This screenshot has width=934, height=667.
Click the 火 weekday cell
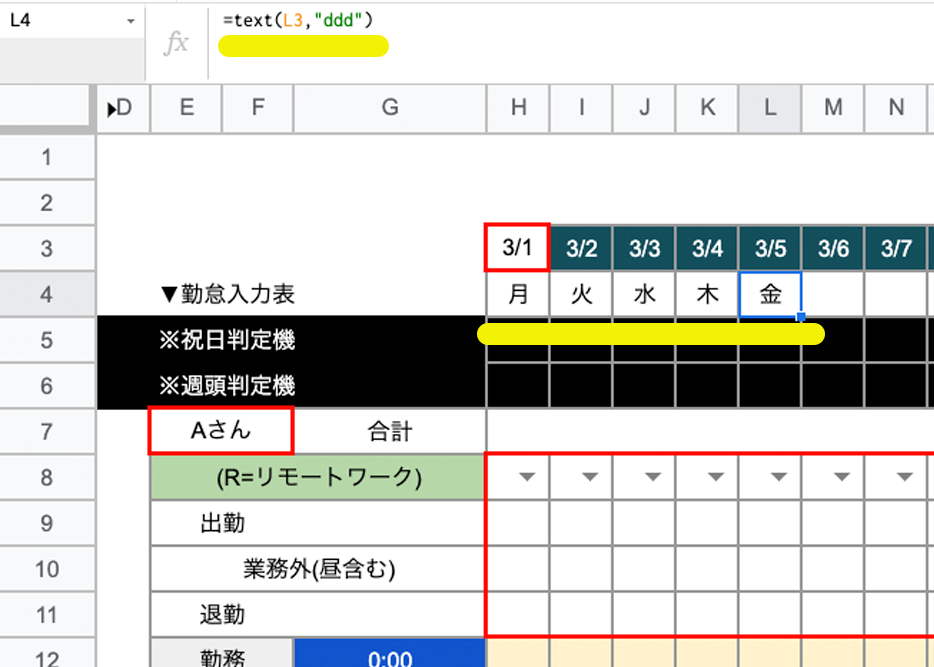(581, 294)
